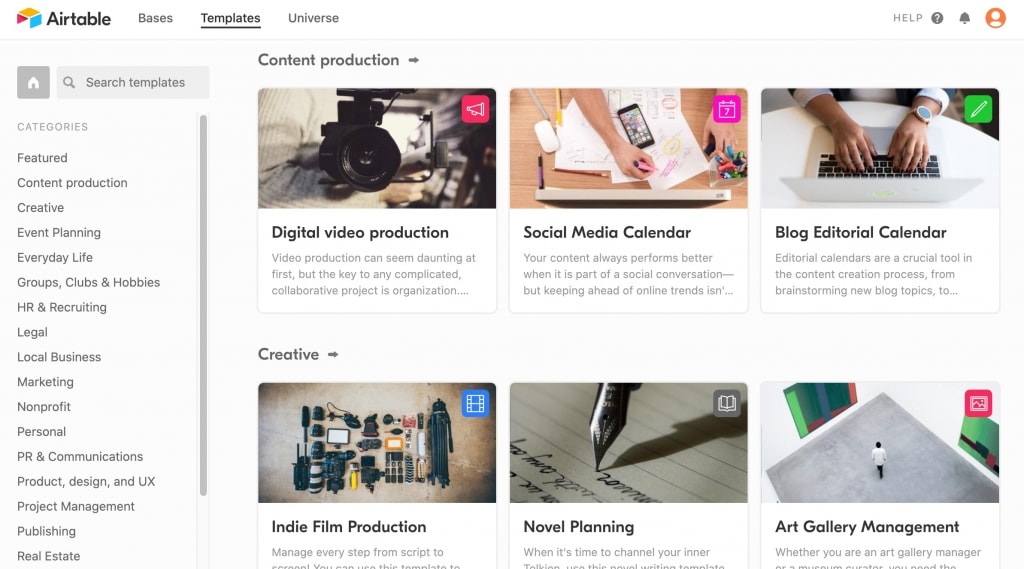Click 'Editorial calendars are a crucial tool' description
Screen dimensions: 1024x569
(873, 274)
